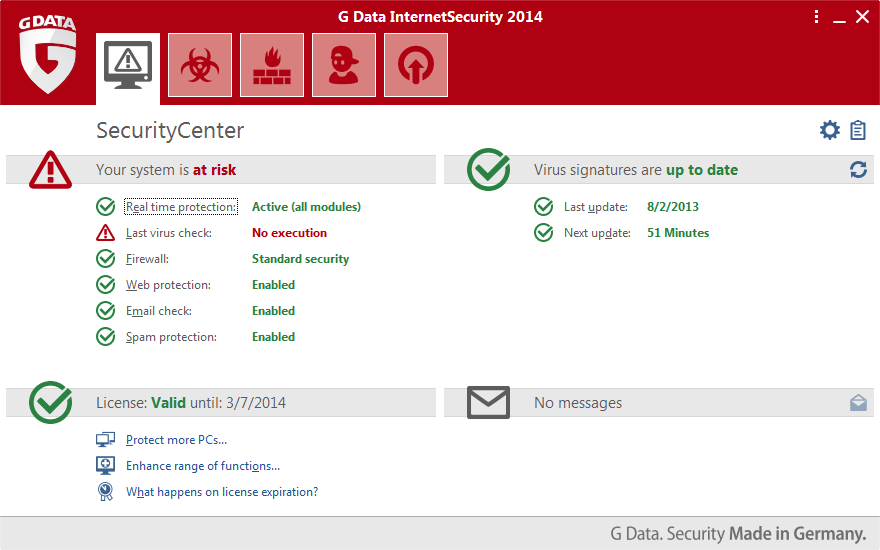Click the Web protection entry
The height and width of the screenshot is (550, 880).
pyautogui.click(x=168, y=285)
